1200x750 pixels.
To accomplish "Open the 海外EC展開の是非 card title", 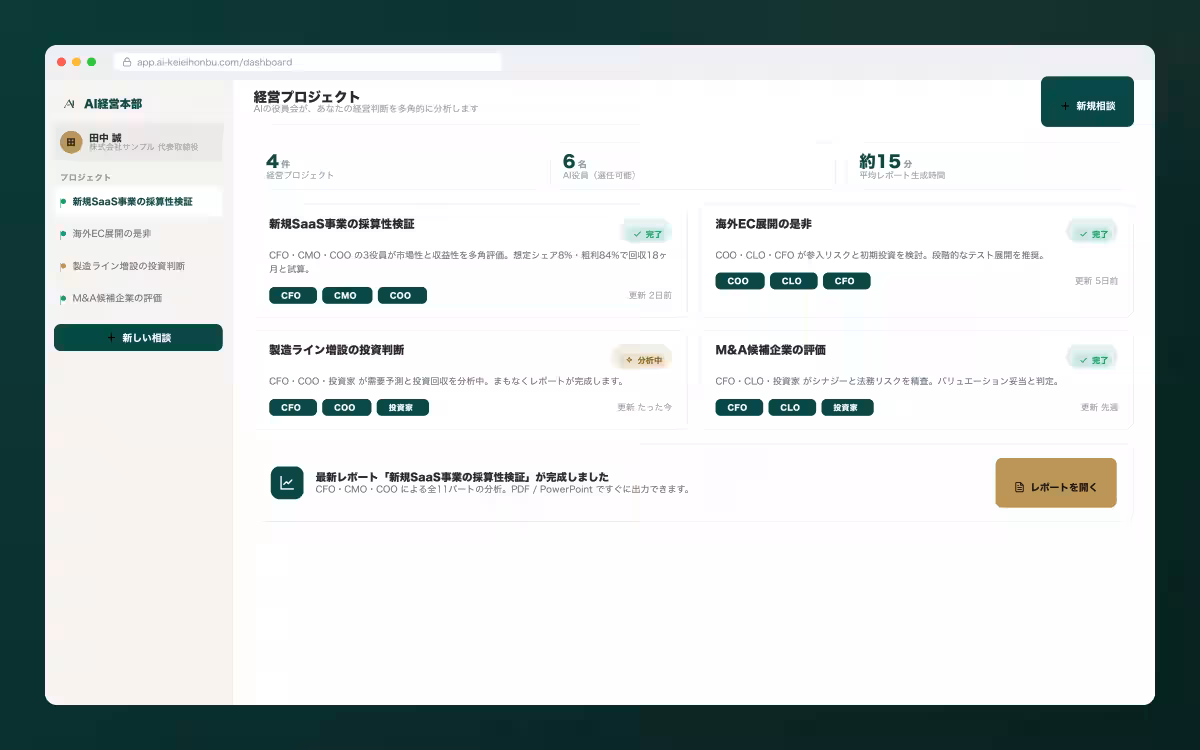I will click(763, 224).
